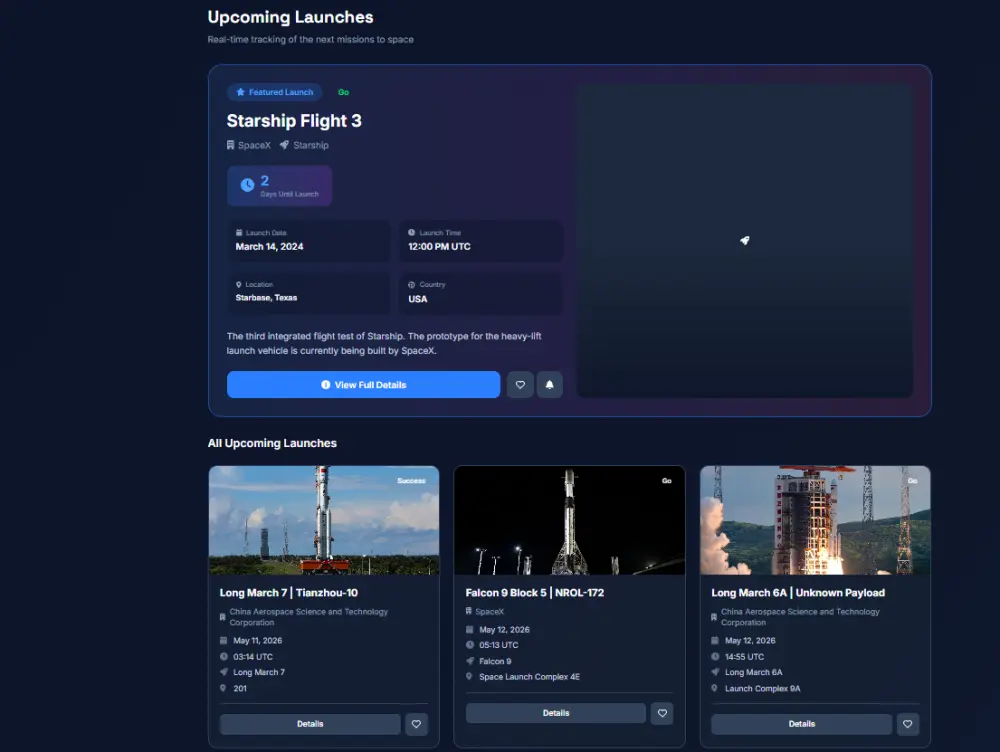Image resolution: width=1000 pixels, height=752 pixels.
Task: Click '03:14 UTC' time on Long March 7 card
Action: (253, 656)
